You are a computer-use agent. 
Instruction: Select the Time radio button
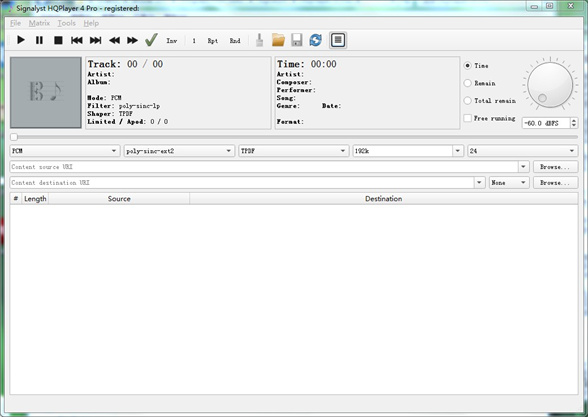tap(467, 66)
